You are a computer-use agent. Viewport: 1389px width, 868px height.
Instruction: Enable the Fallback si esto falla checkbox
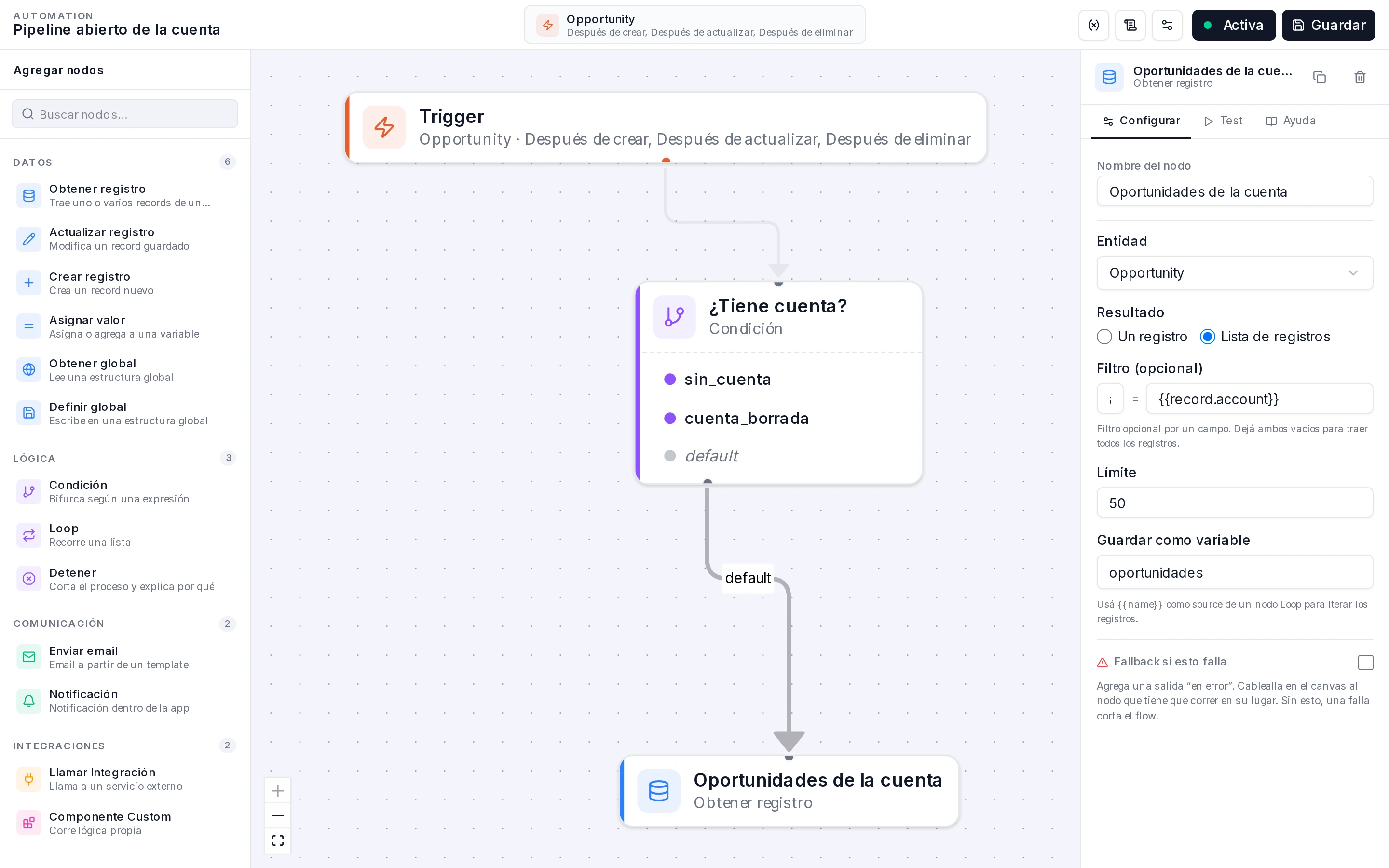tap(1365, 663)
